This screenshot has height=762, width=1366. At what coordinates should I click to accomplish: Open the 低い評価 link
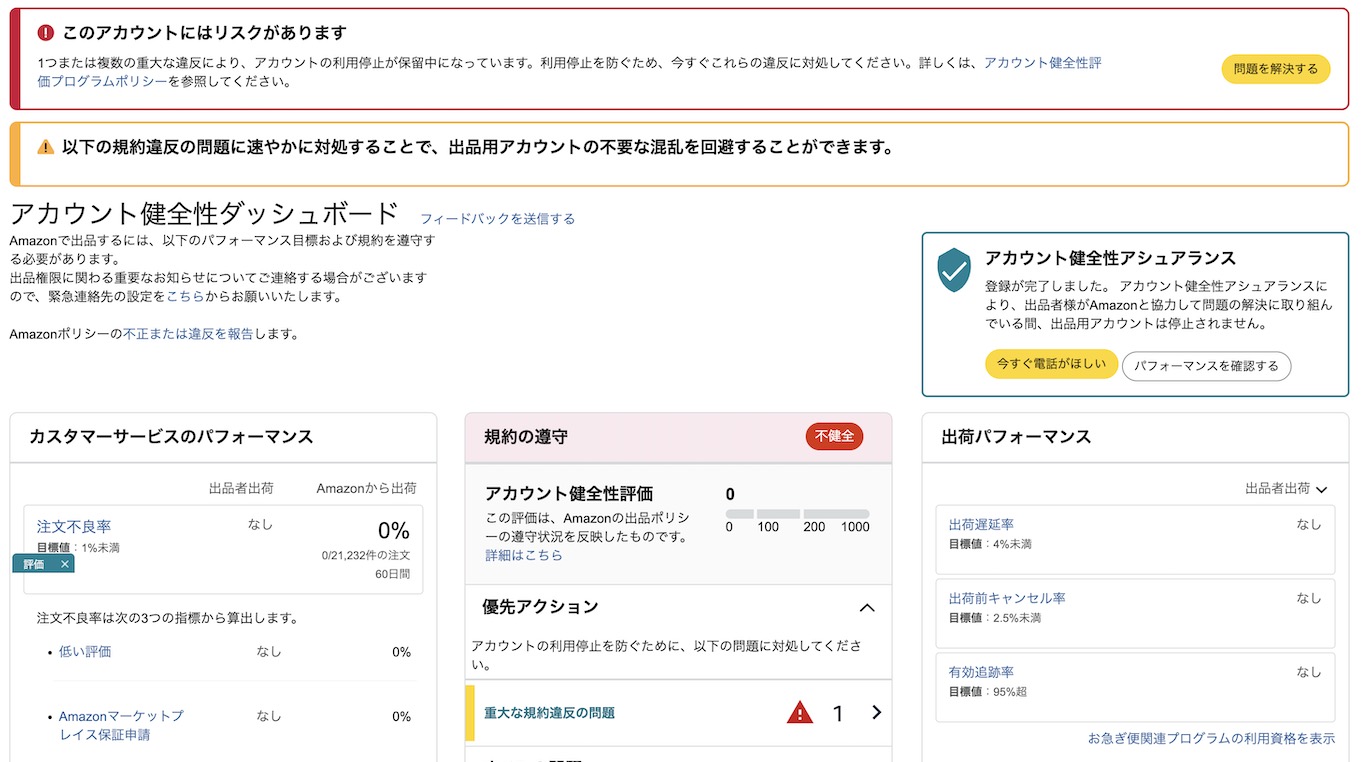(x=85, y=652)
